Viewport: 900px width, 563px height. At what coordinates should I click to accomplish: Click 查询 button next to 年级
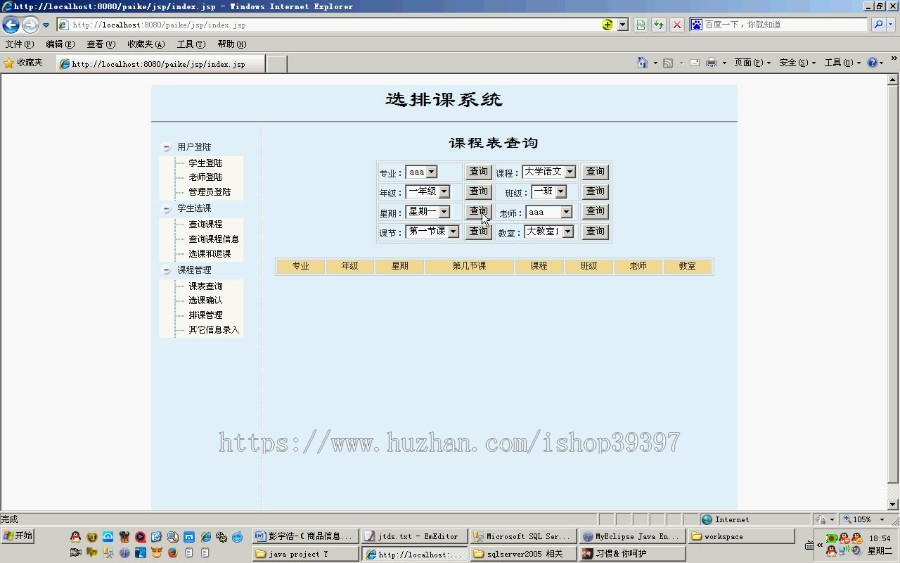pyautogui.click(x=478, y=191)
